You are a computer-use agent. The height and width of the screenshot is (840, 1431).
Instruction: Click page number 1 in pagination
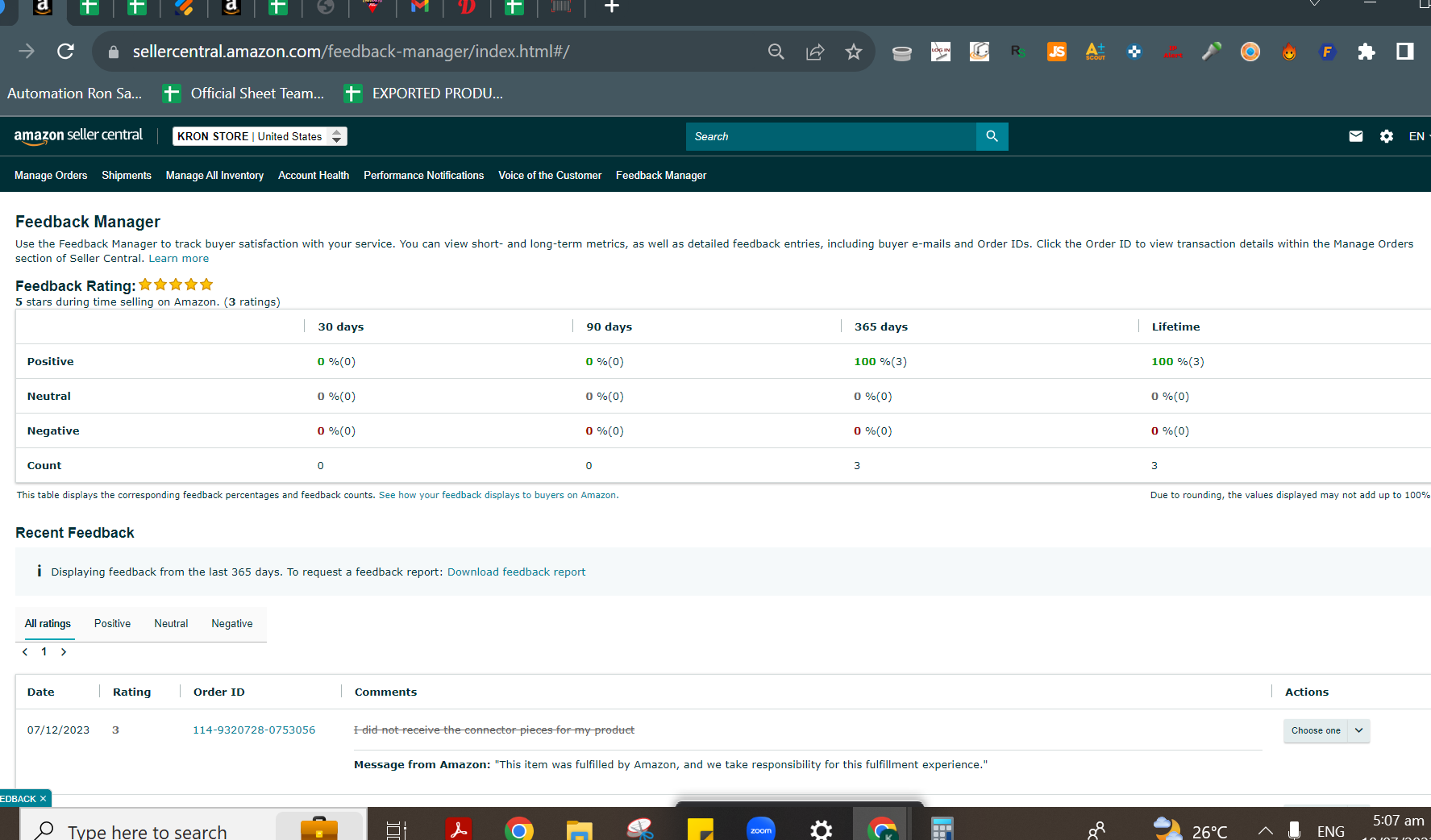pyautogui.click(x=44, y=651)
